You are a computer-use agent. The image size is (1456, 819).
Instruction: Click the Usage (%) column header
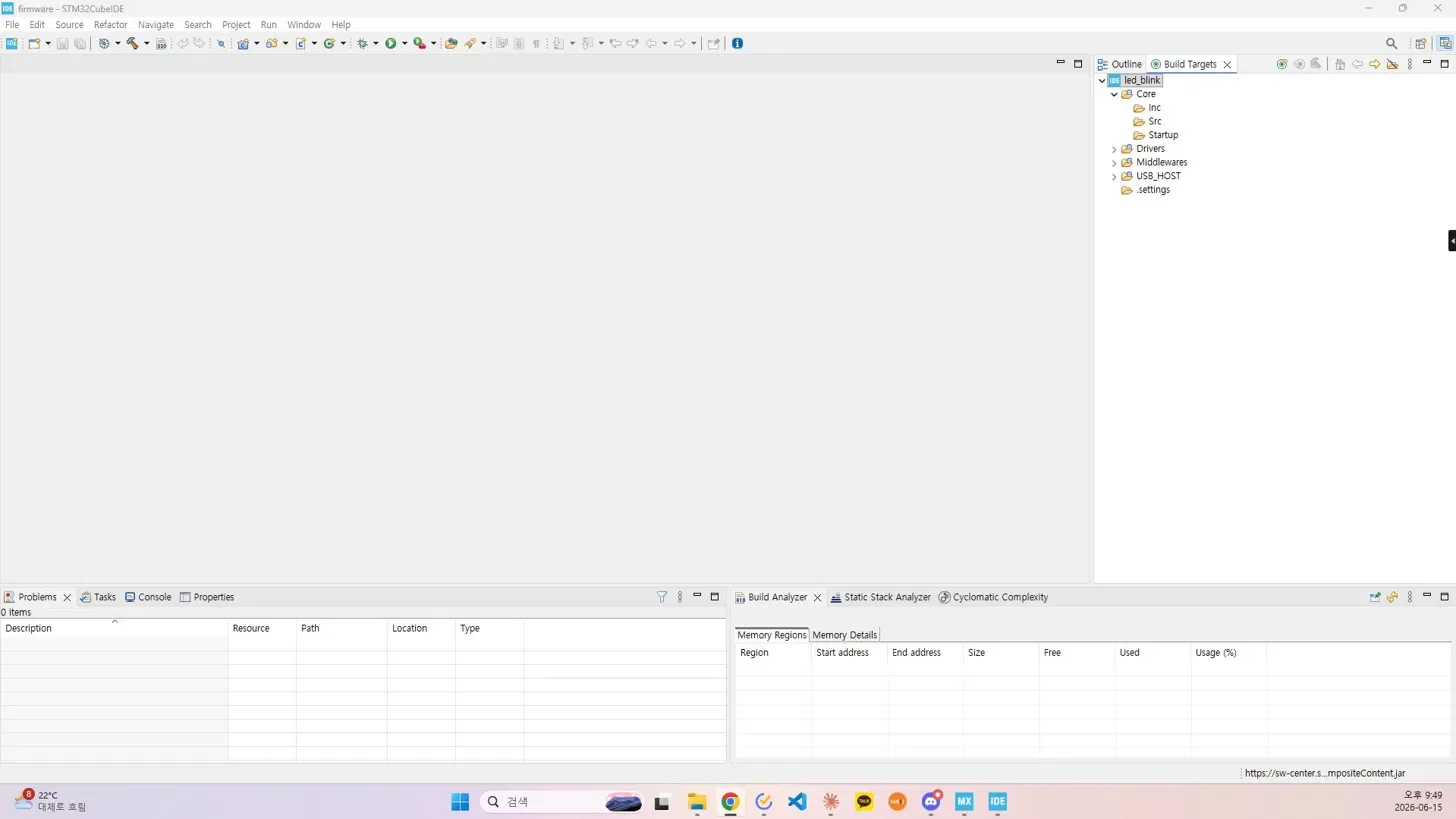1228,652
